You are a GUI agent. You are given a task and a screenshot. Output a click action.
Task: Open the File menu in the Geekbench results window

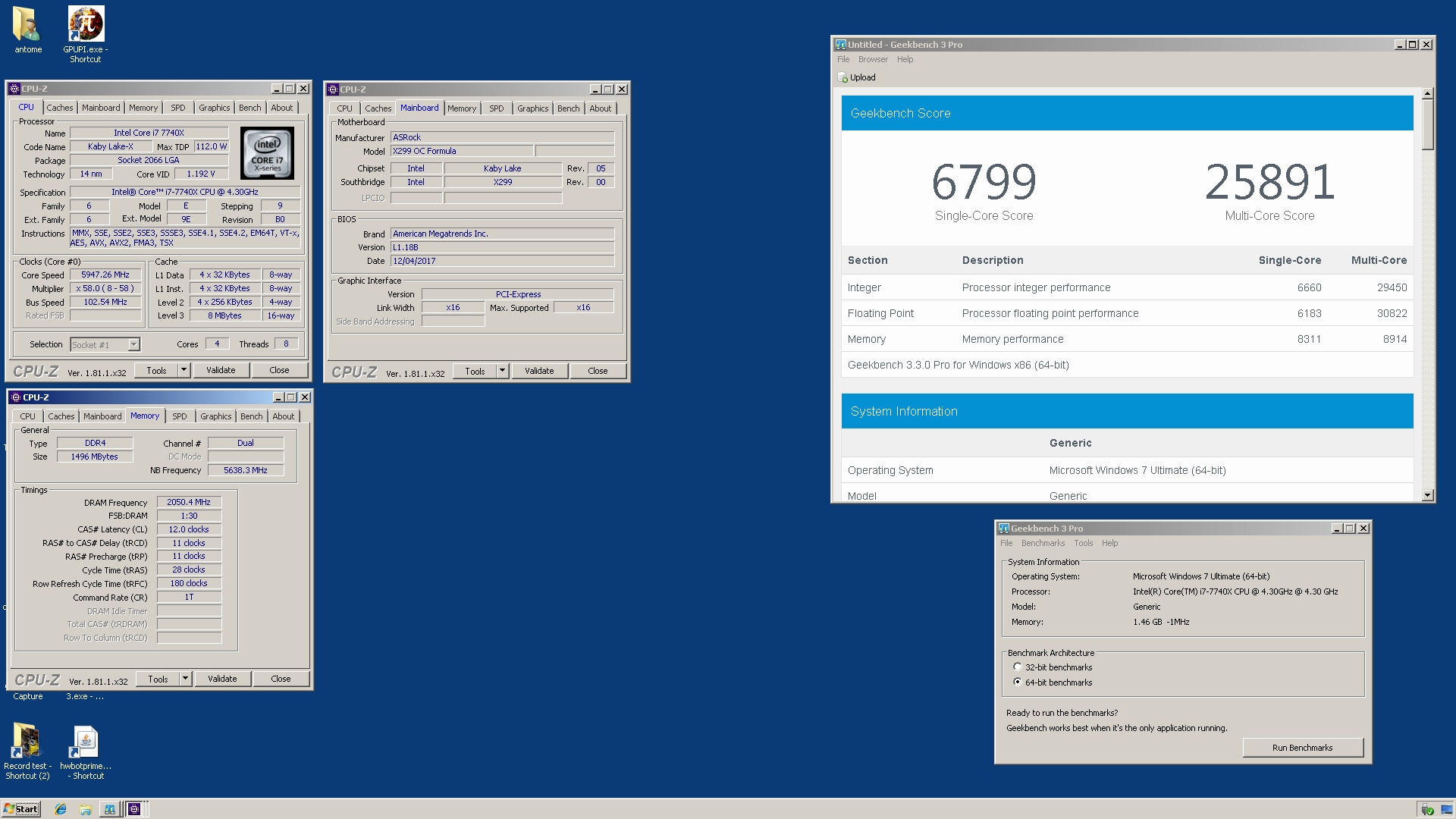click(x=843, y=59)
